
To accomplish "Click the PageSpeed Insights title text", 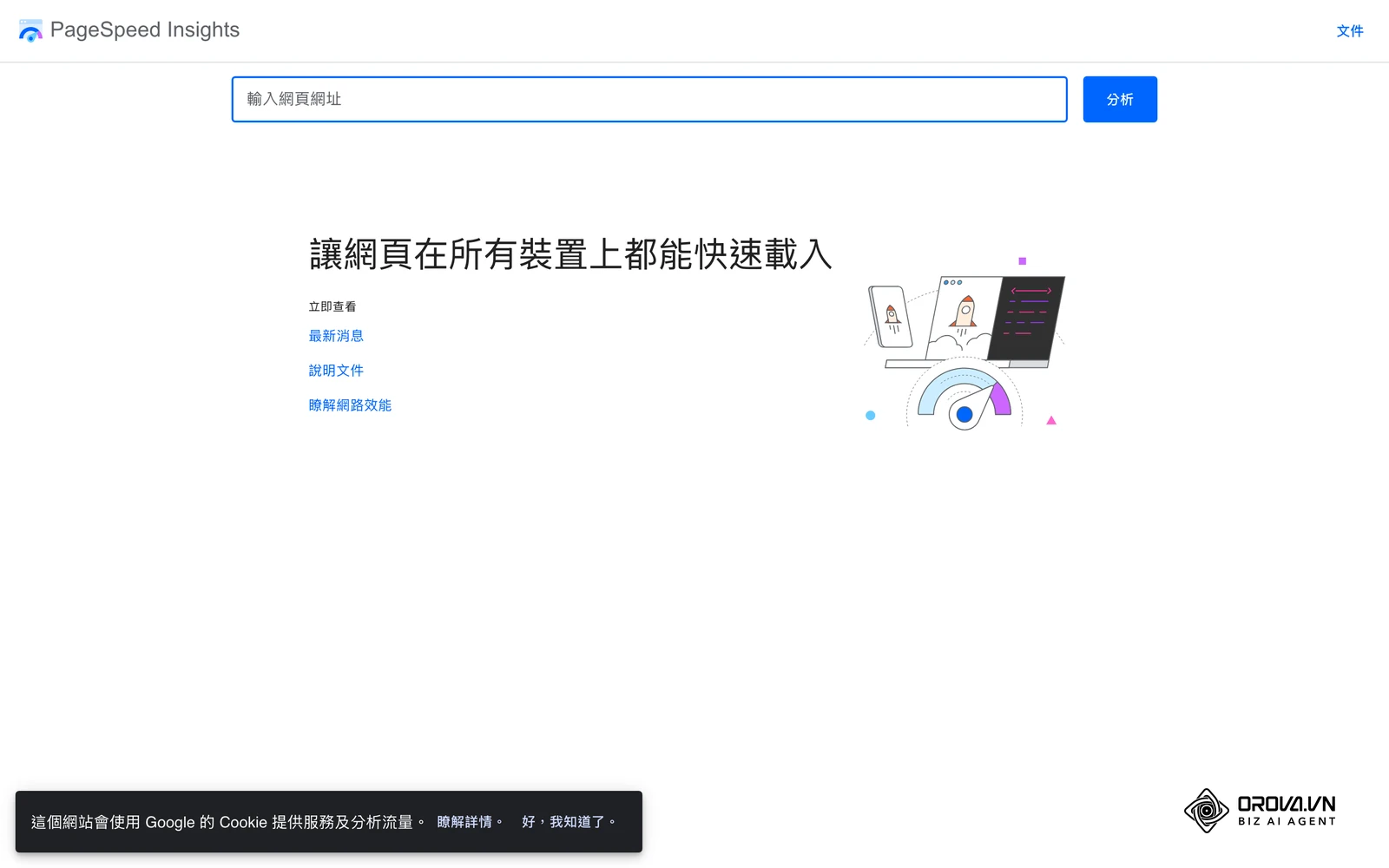I will click(145, 30).
